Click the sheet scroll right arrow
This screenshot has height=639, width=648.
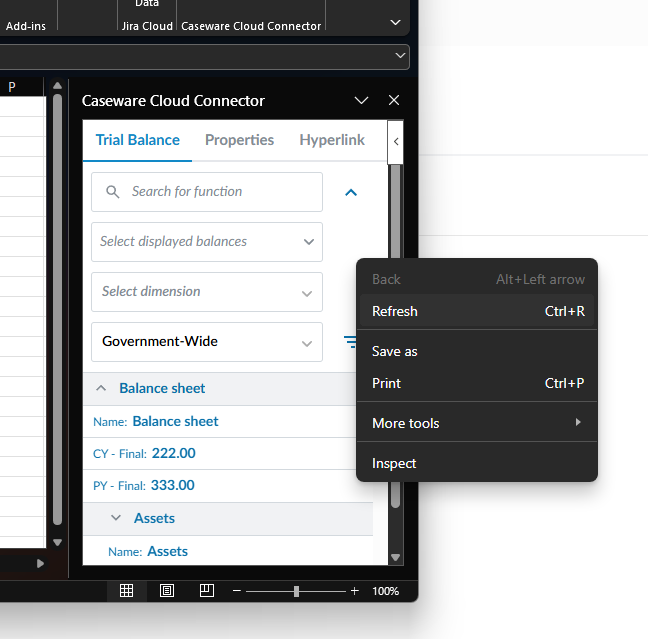tap(40, 563)
